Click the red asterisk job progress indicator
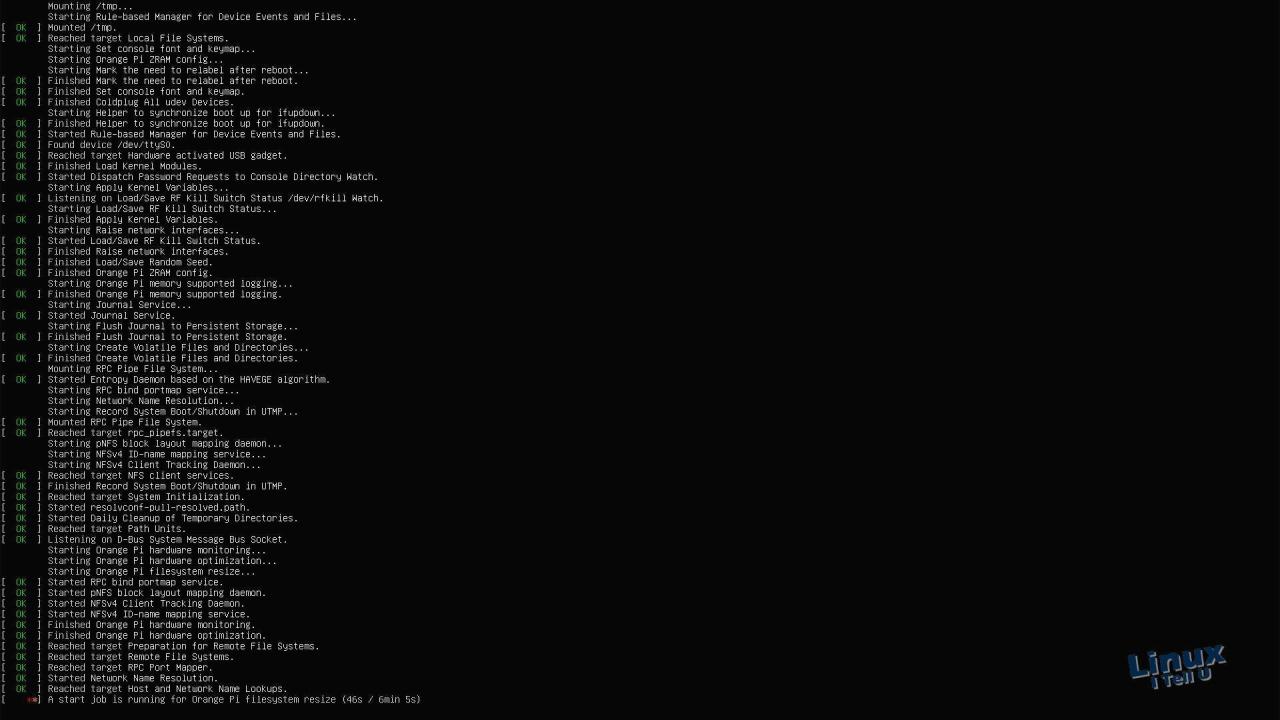Viewport: 1280px width, 720px height. click(33, 700)
